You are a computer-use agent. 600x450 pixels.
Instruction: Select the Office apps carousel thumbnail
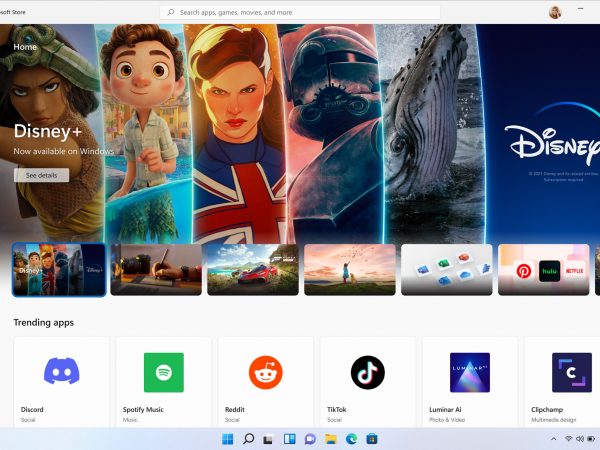[x=447, y=270]
